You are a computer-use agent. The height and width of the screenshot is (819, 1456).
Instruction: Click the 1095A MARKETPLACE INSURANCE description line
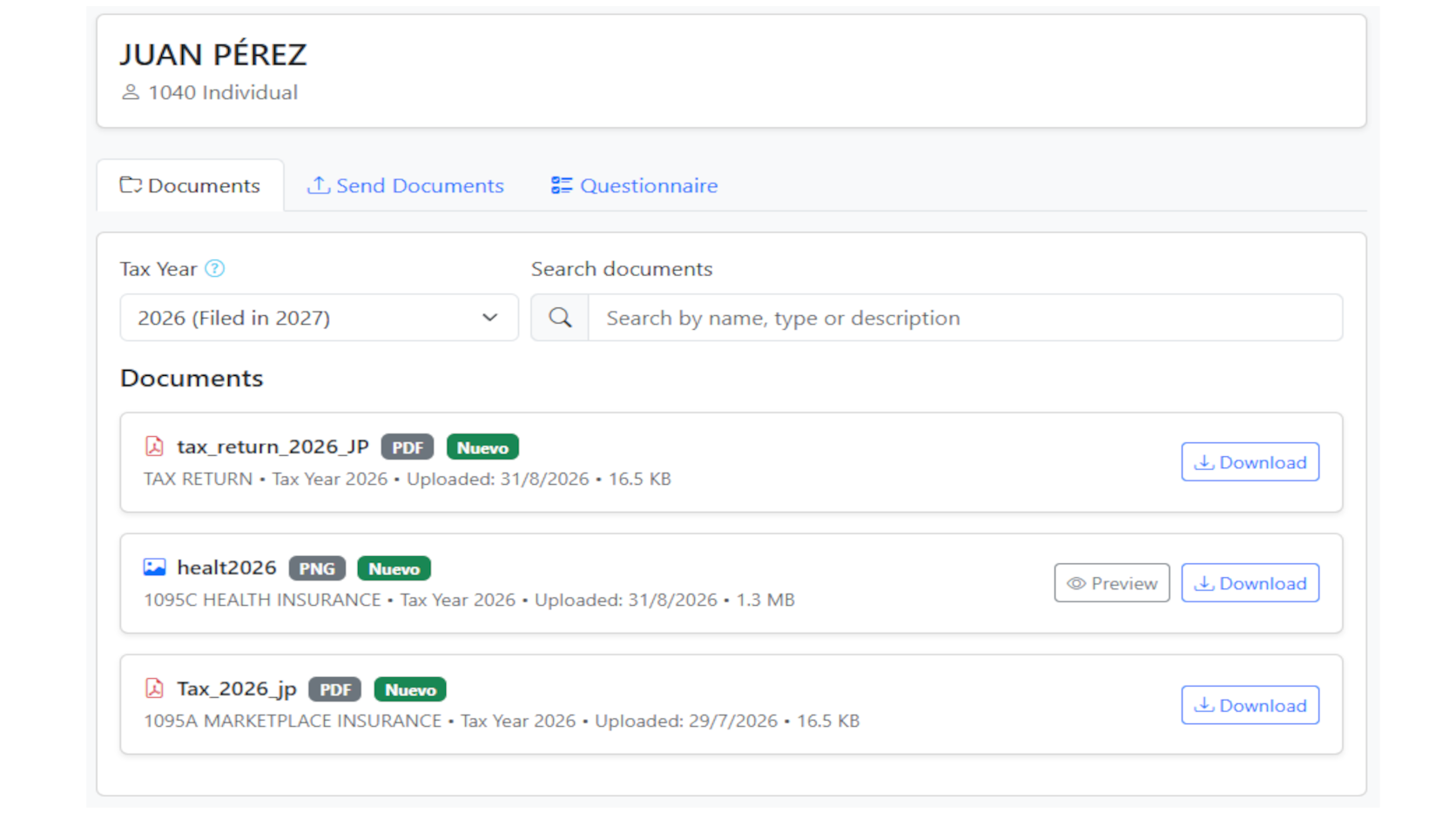pos(502,721)
